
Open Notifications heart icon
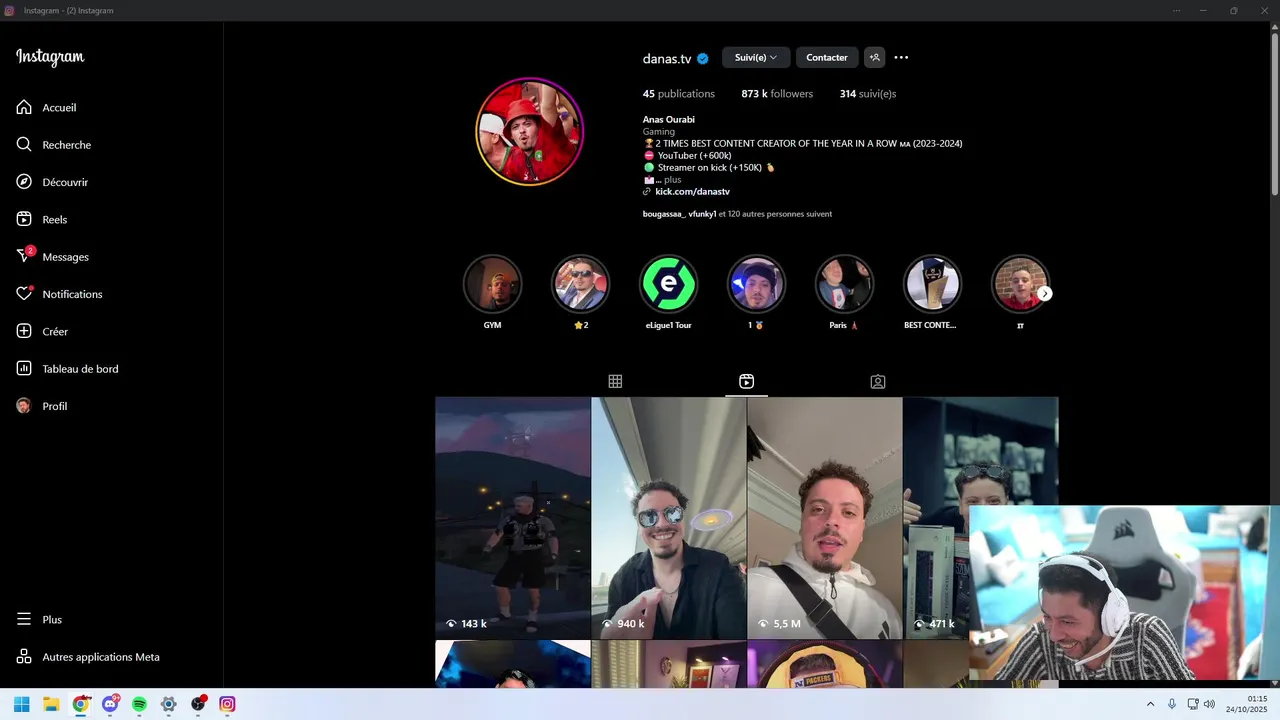[x=24, y=294]
